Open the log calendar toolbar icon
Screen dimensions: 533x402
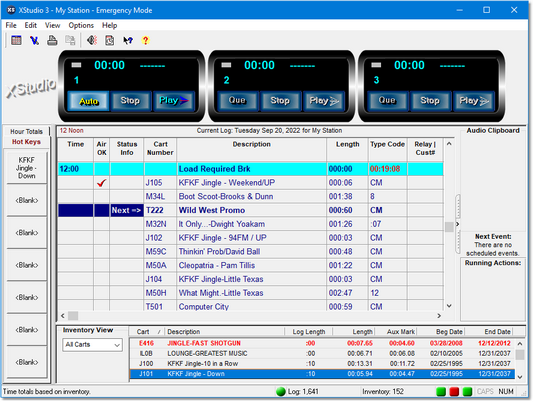tap(16, 40)
